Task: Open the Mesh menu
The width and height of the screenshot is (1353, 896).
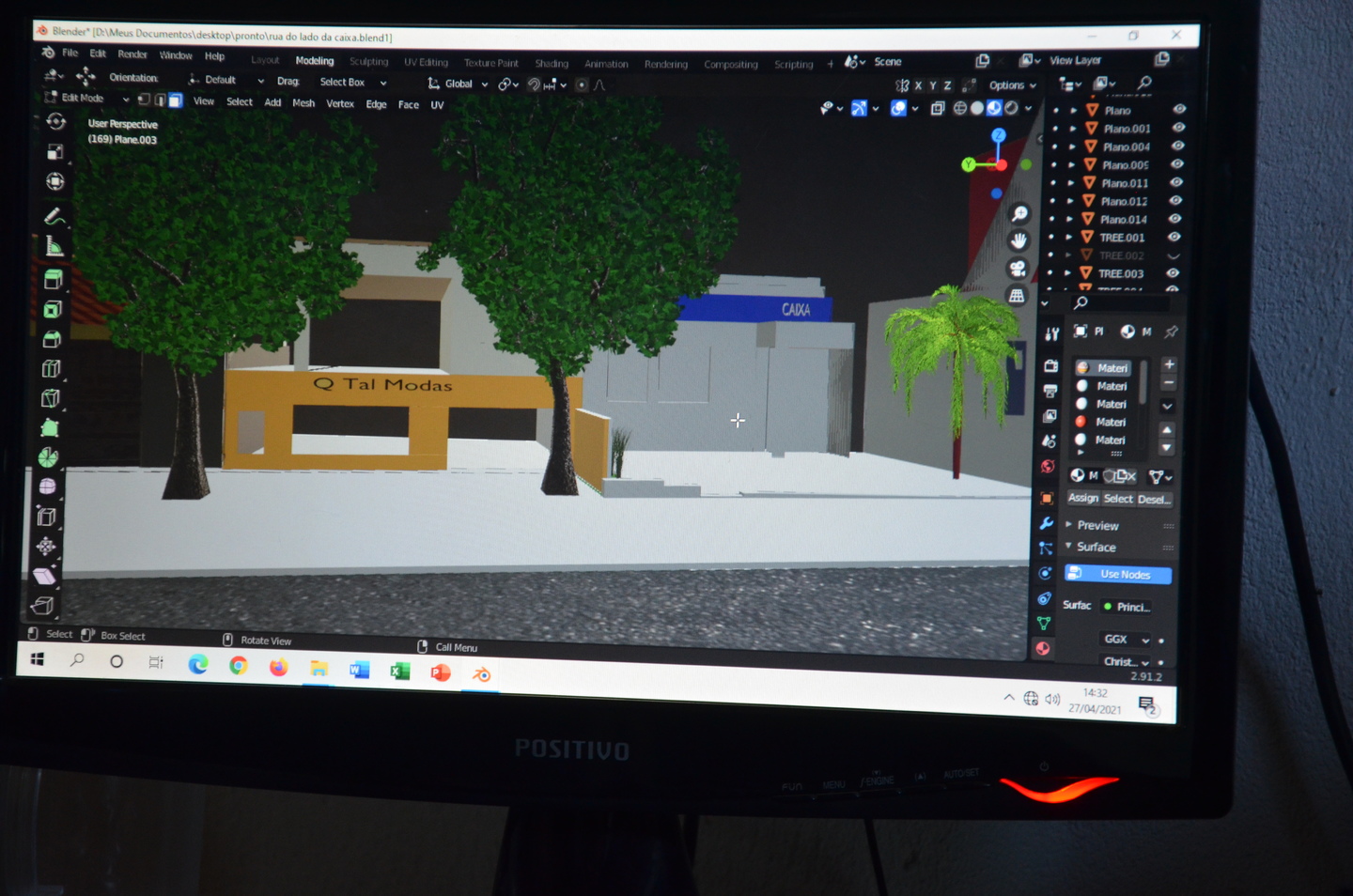Action: (303, 103)
